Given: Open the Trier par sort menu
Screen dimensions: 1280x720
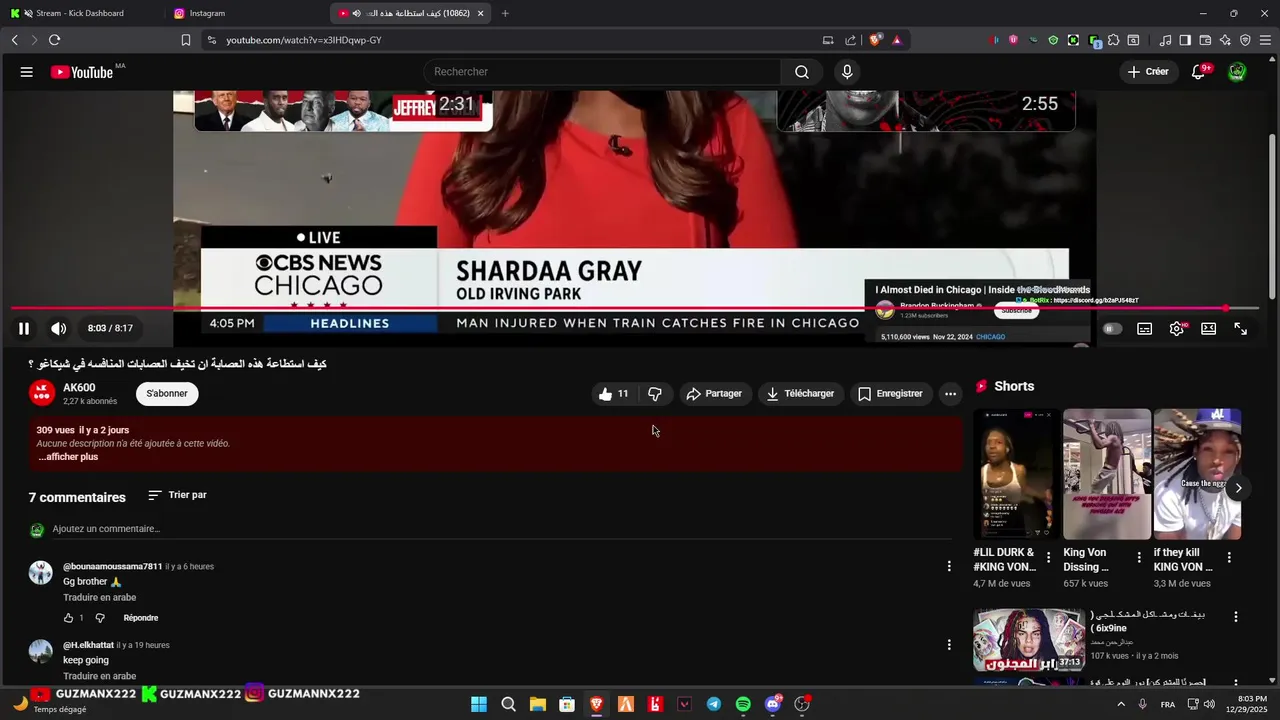Looking at the screenshot, I should (x=177, y=495).
